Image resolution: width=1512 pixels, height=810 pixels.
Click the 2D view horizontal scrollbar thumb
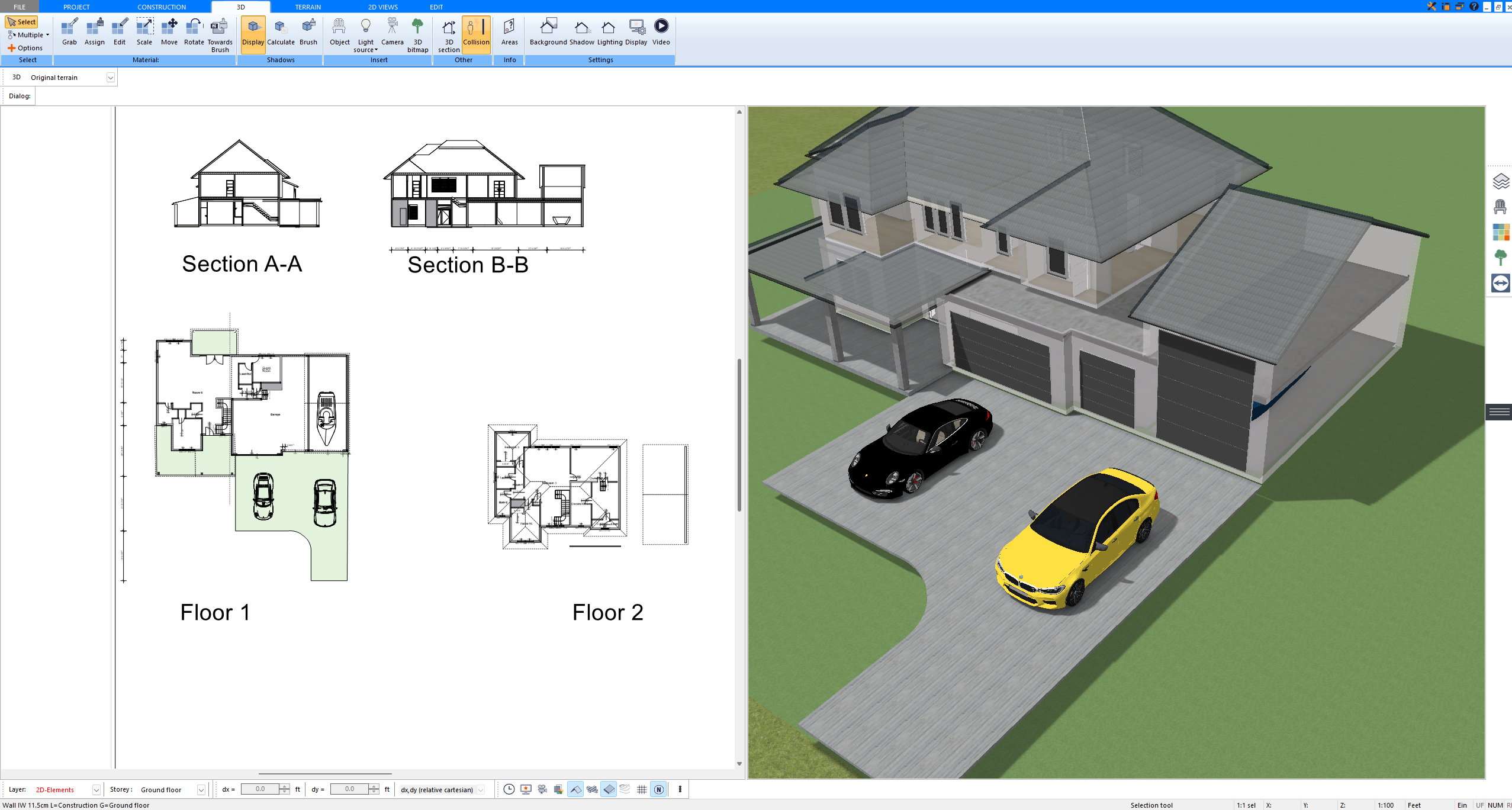[x=325, y=773]
